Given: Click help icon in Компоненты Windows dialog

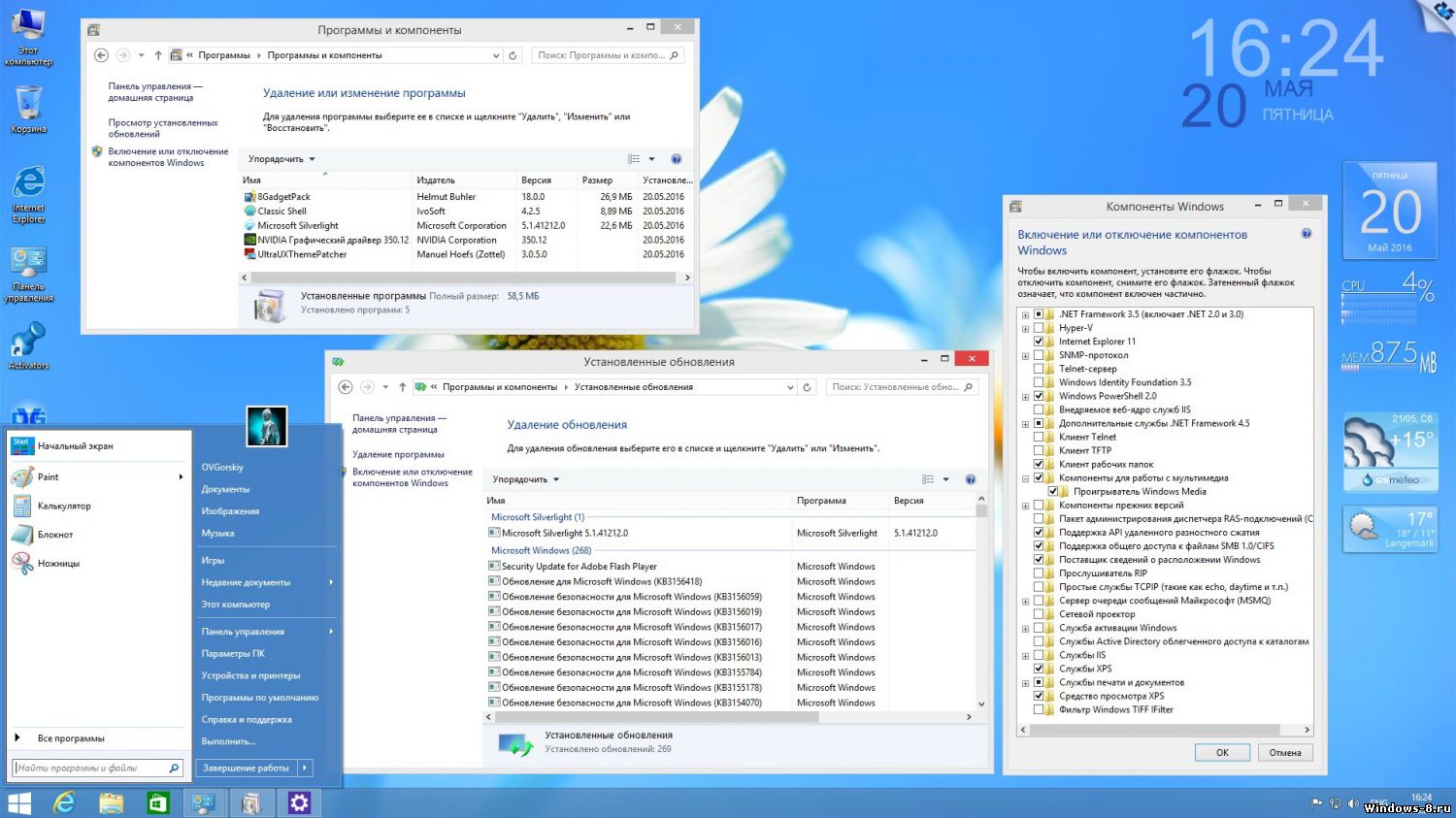Looking at the screenshot, I should click(1307, 234).
